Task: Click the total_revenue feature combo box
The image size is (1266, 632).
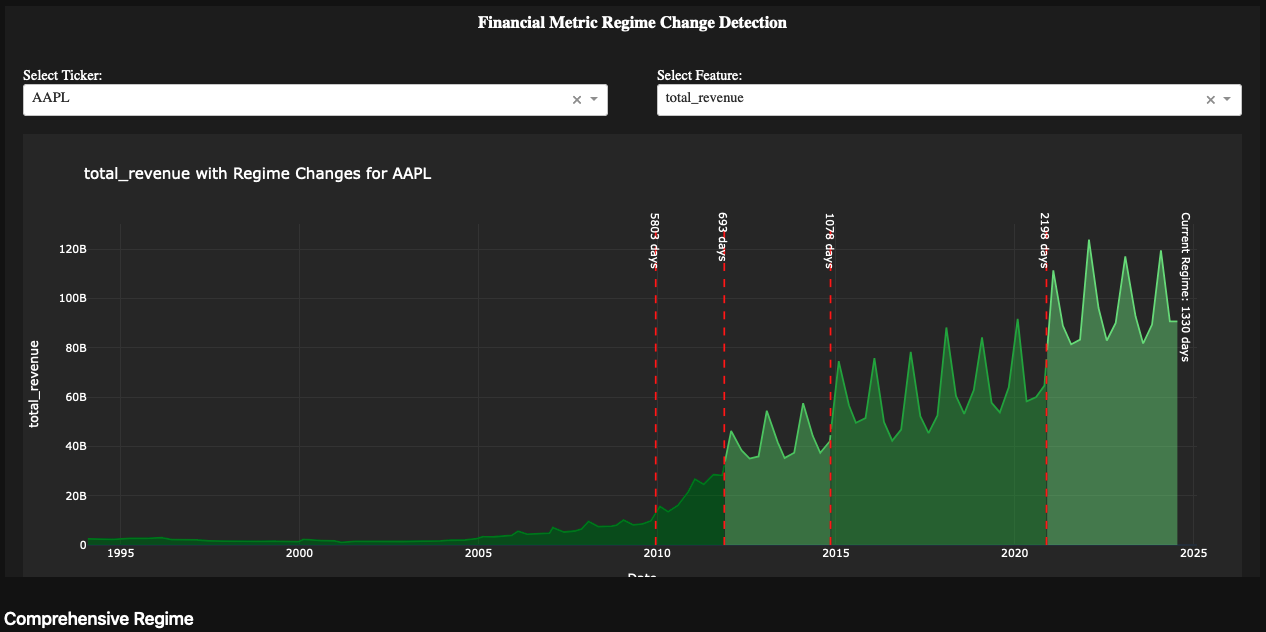Action: point(925,99)
